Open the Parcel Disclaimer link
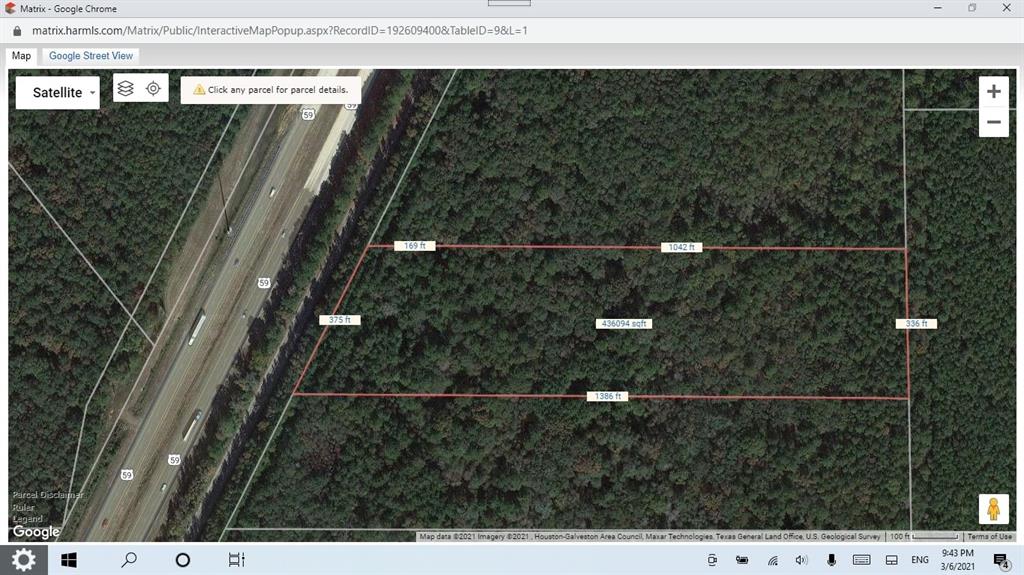 [x=47, y=495]
